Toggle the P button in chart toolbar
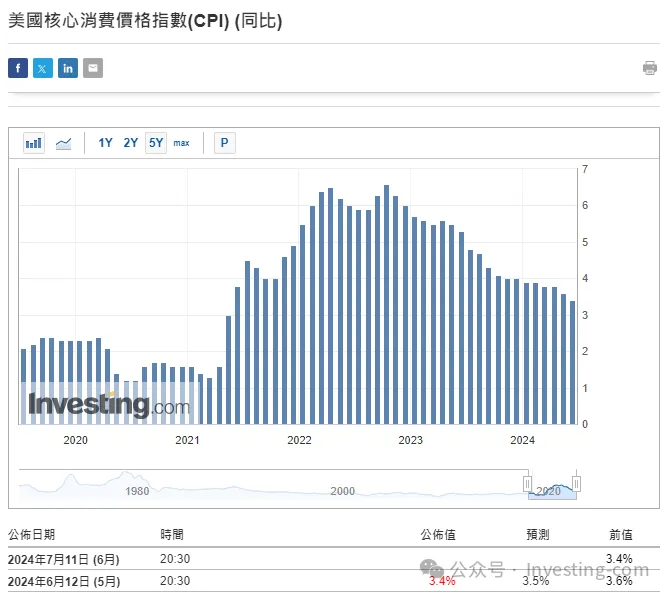This screenshot has height=596, width=671. [224, 143]
